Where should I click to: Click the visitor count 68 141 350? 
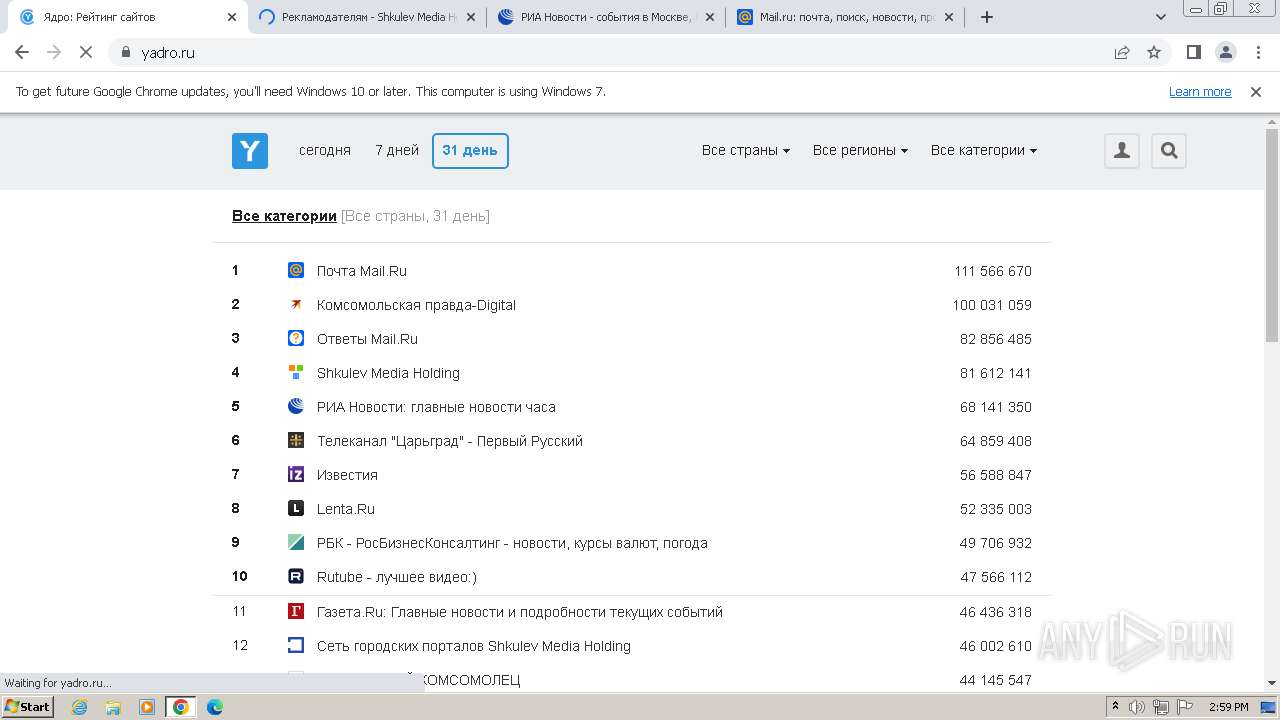(x=996, y=407)
